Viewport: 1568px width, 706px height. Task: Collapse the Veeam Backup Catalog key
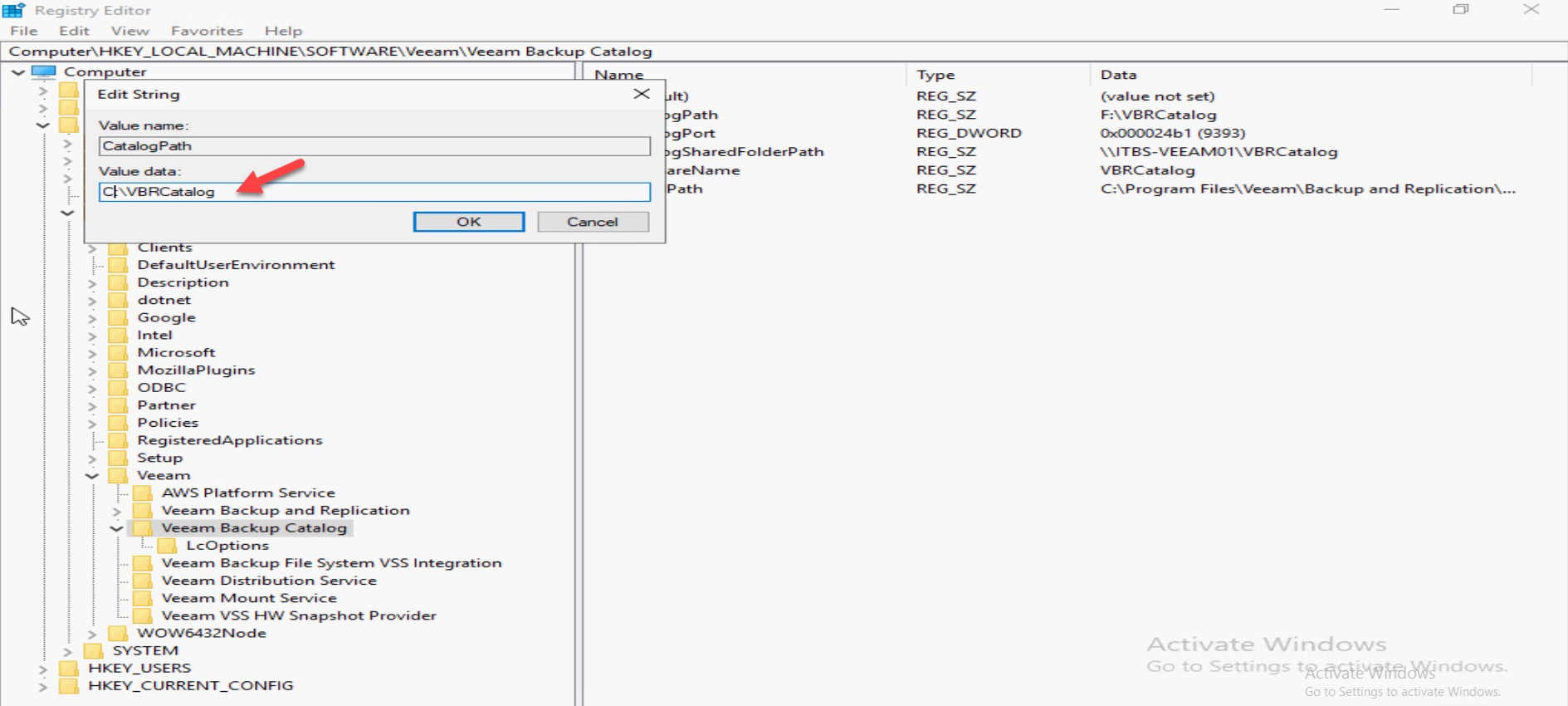pos(117,528)
